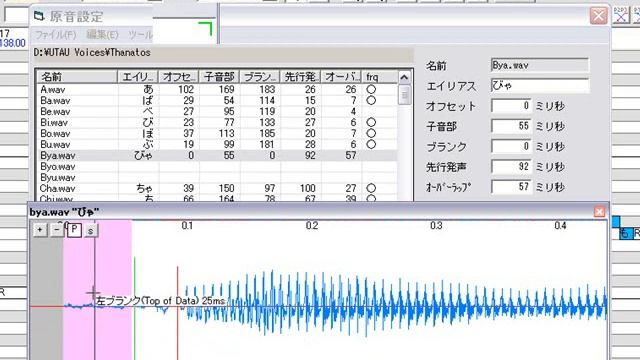Image resolution: width=640 pixels, height=360 pixels.
Task: Click the 名前 field showing Bya.wav
Action: pos(540,65)
